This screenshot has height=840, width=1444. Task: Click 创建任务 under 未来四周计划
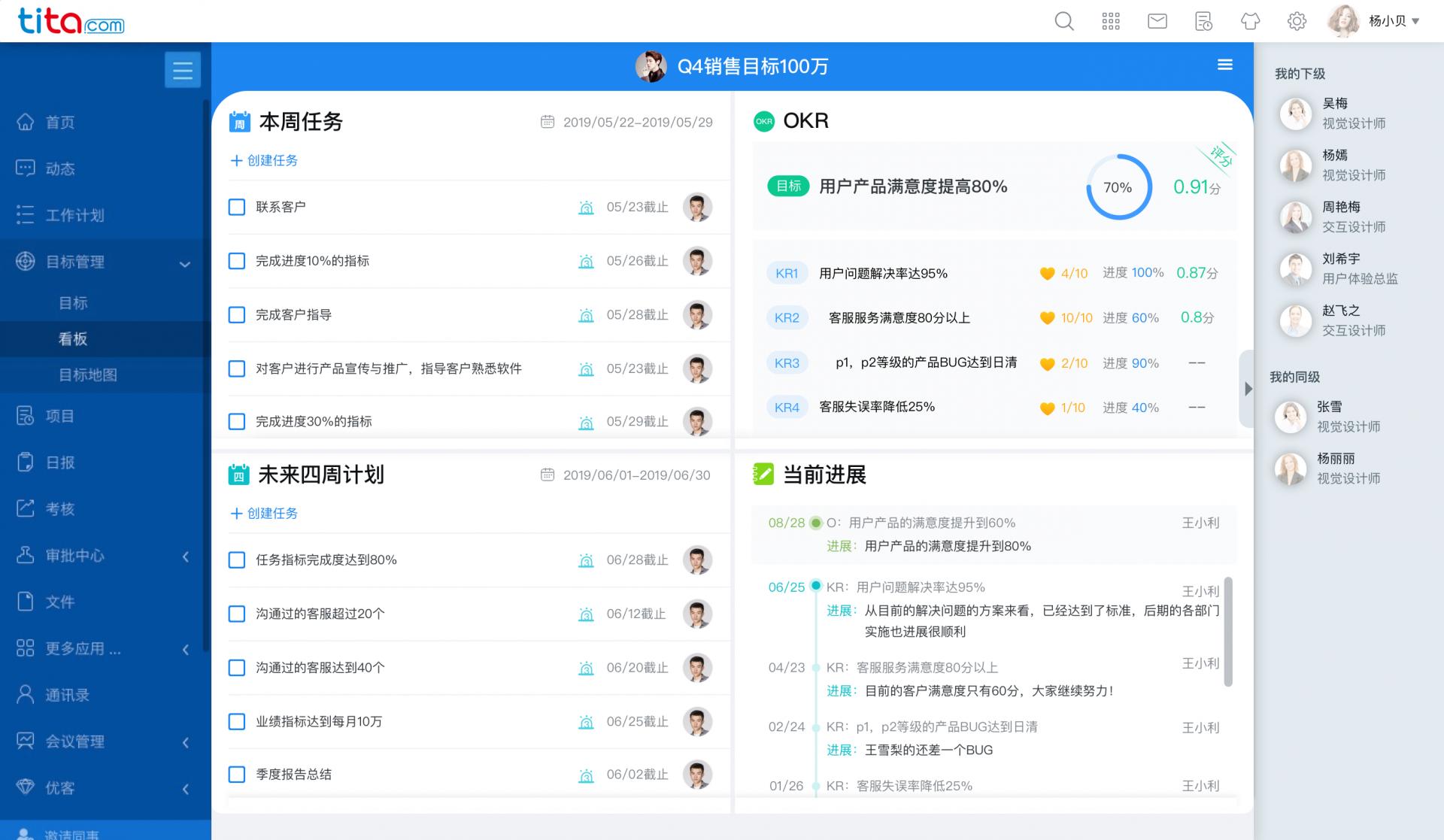point(264,513)
